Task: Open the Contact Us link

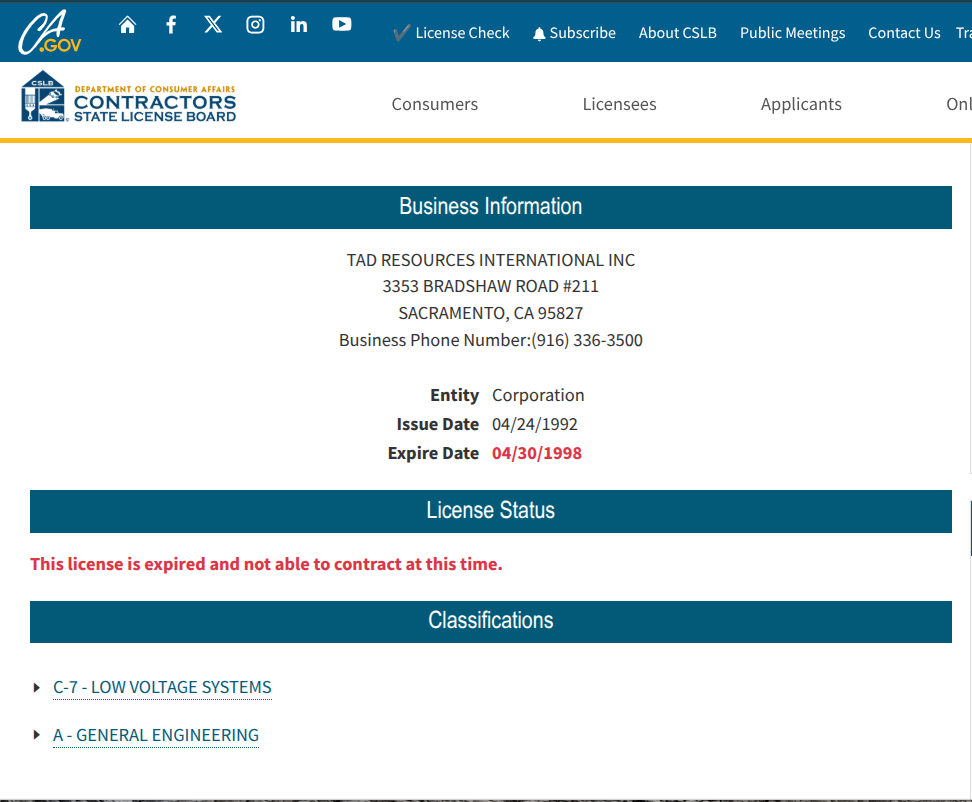Action: (904, 33)
